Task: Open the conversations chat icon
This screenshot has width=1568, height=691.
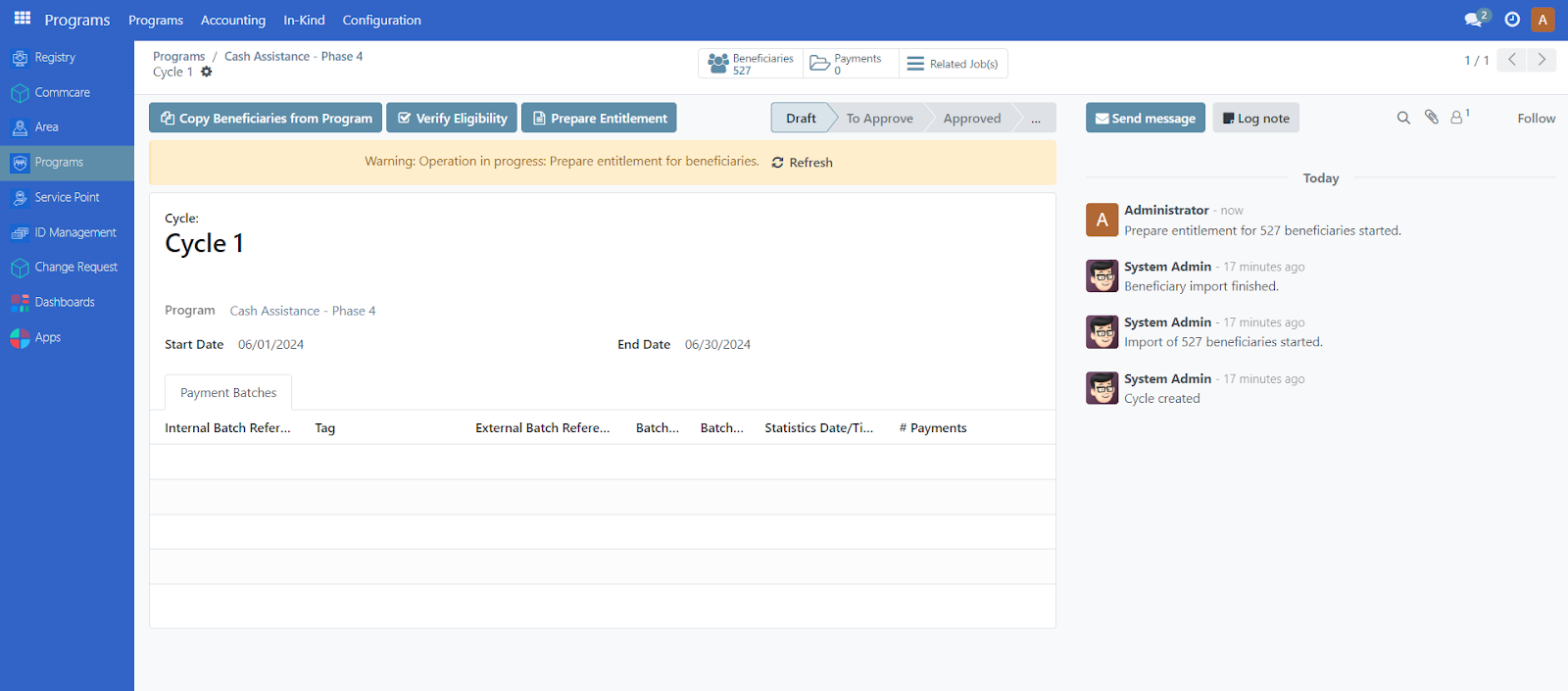Action: tap(1474, 20)
